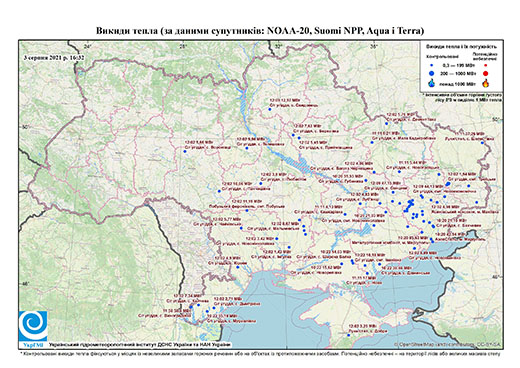Click the map title Викиди тепла
Viewport: 520px width, 368px height.
tap(260, 31)
